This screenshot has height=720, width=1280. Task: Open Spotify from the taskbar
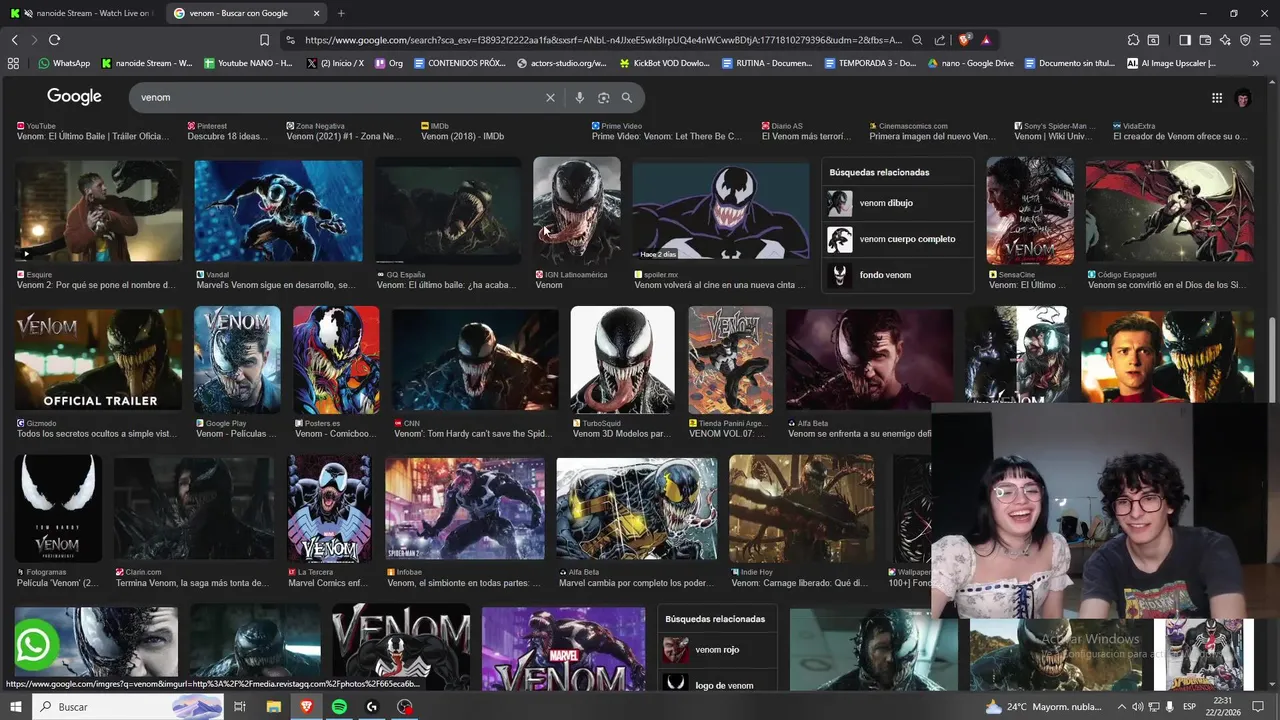point(339,706)
